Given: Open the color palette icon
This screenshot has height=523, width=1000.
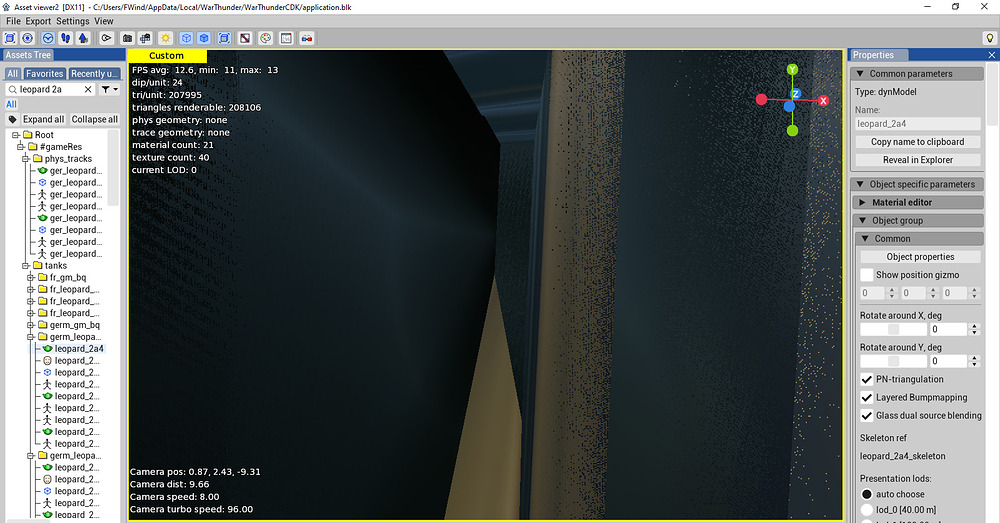Looking at the screenshot, I should coord(266,38).
